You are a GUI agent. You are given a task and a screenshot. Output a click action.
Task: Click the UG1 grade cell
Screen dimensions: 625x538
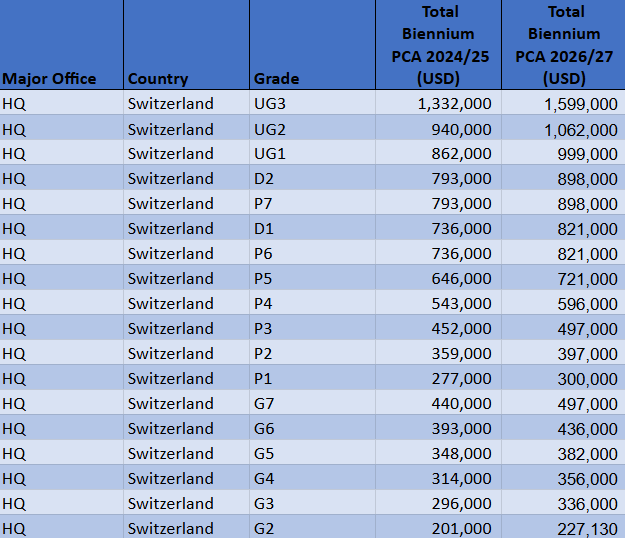270,154
